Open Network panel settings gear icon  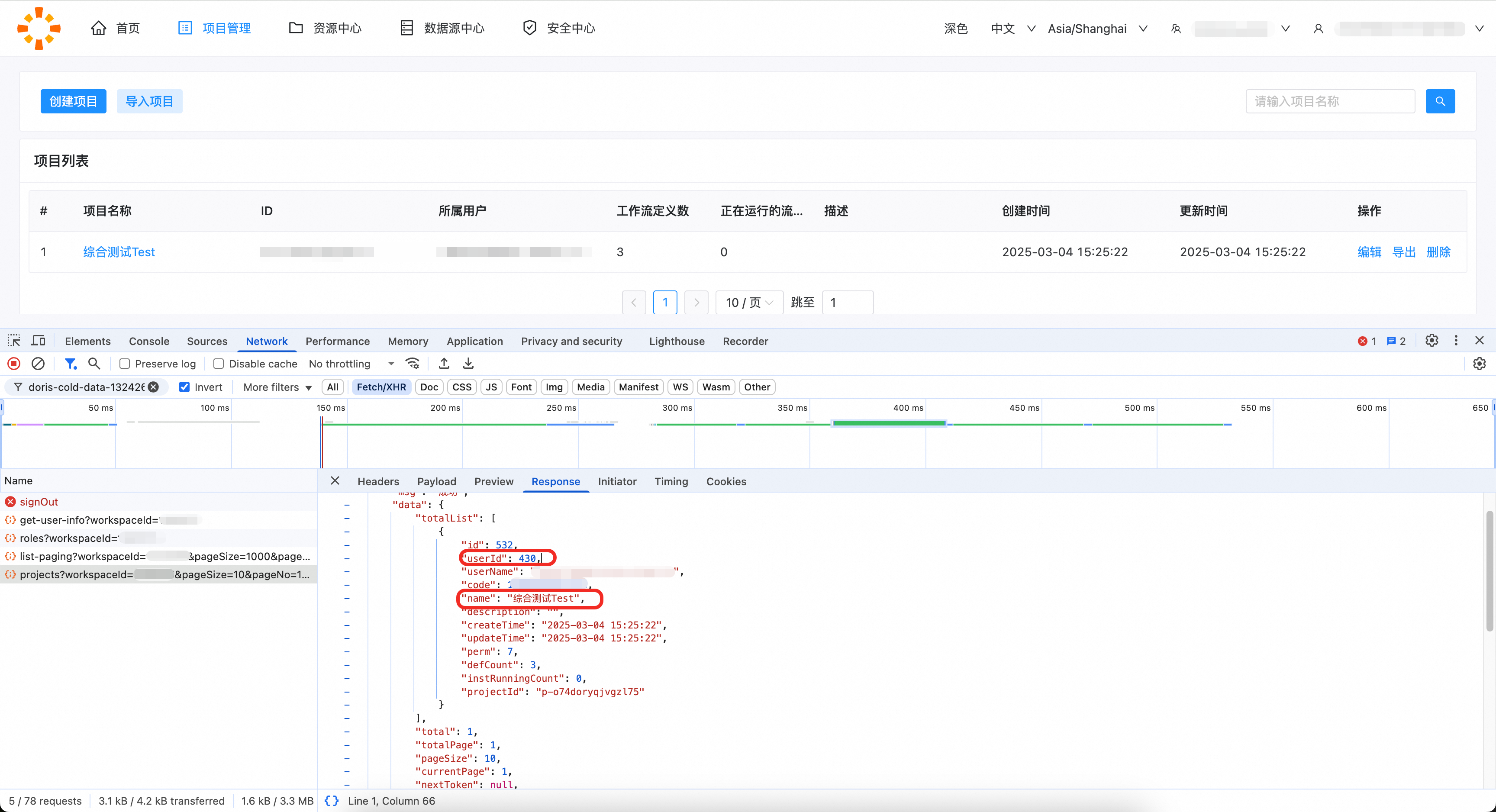pos(1479,364)
